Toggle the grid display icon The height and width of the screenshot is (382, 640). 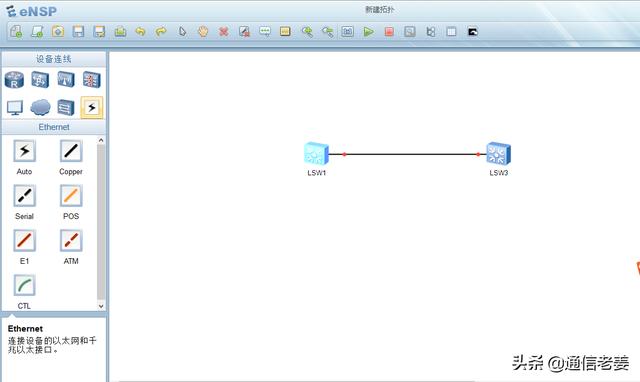[x=451, y=31]
